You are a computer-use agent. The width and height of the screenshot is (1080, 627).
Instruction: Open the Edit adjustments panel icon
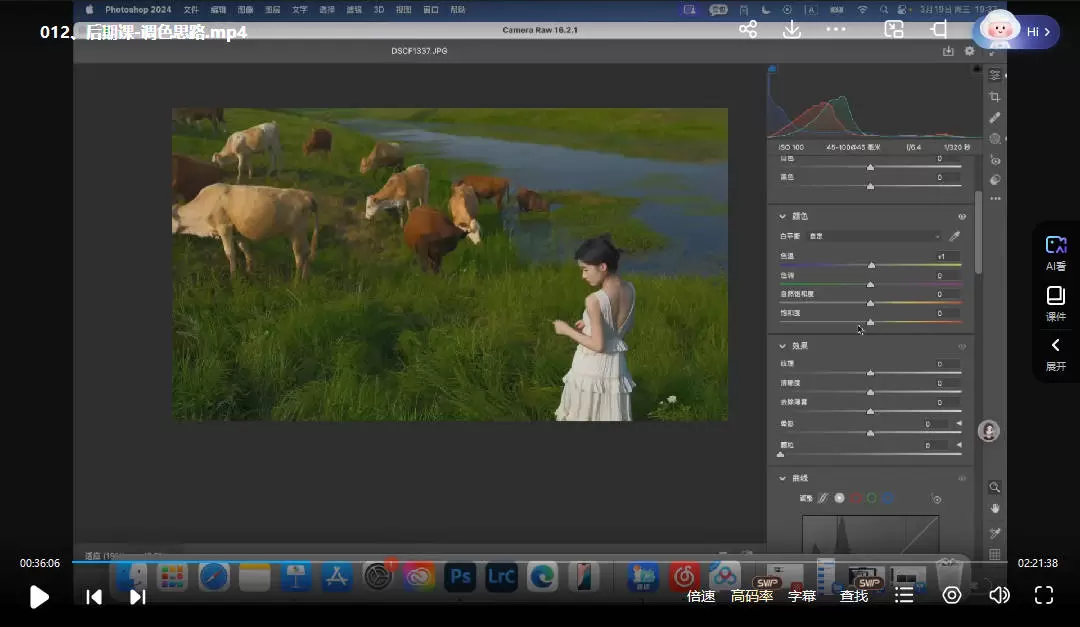[x=995, y=75]
